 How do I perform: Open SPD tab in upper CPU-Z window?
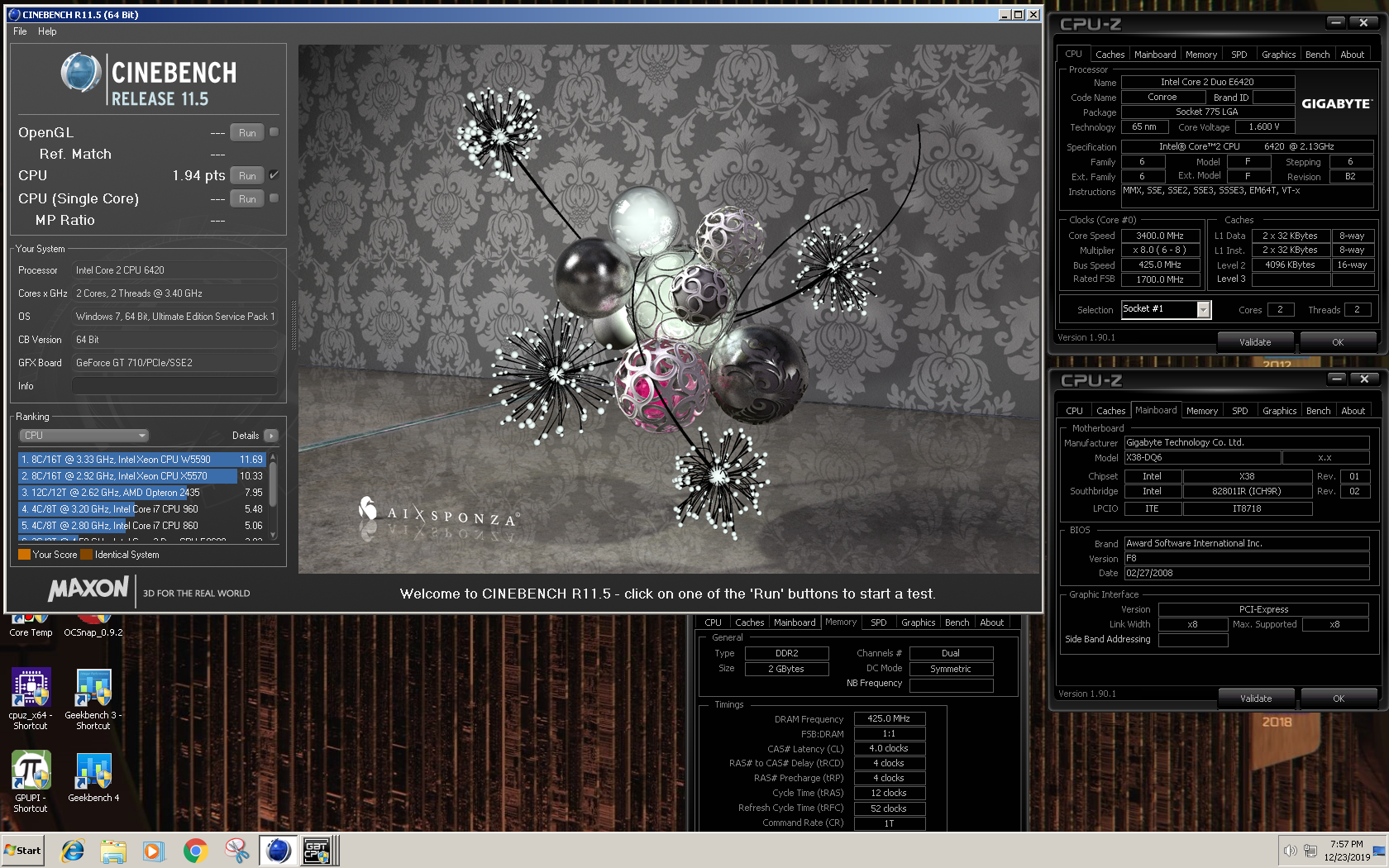point(1239,55)
